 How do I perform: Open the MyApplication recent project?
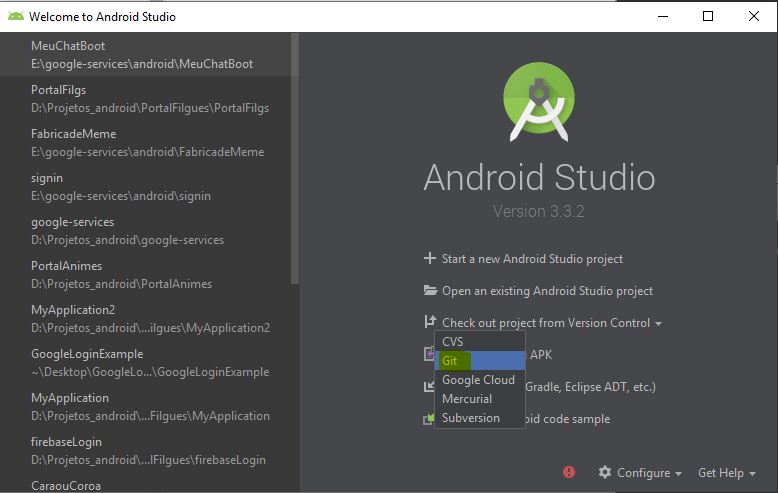(146, 407)
